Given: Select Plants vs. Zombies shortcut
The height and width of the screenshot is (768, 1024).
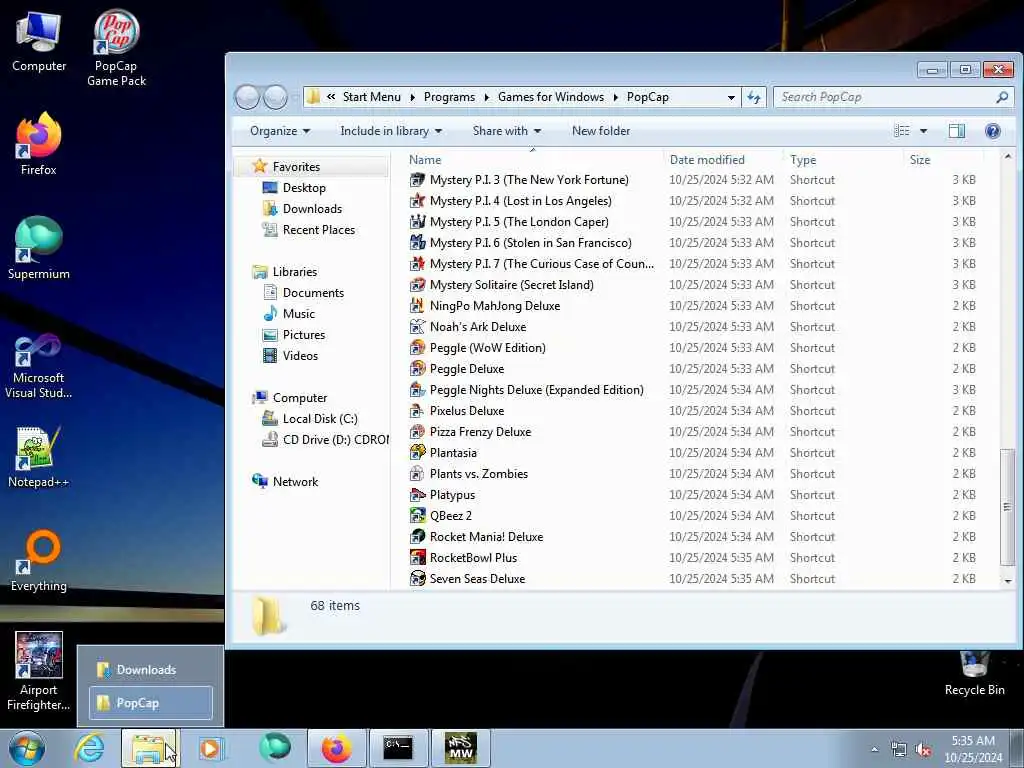Looking at the screenshot, I should click(479, 473).
